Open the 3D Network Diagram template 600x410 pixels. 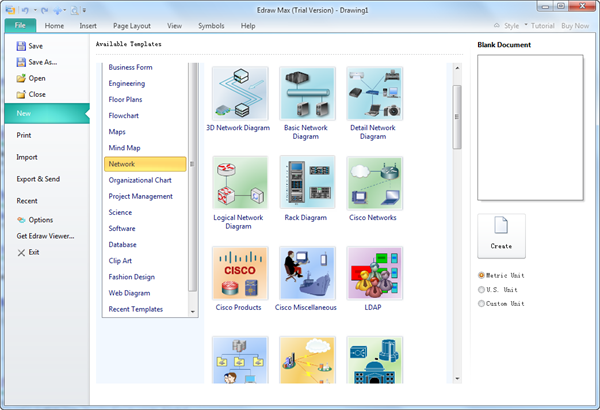(239, 93)
